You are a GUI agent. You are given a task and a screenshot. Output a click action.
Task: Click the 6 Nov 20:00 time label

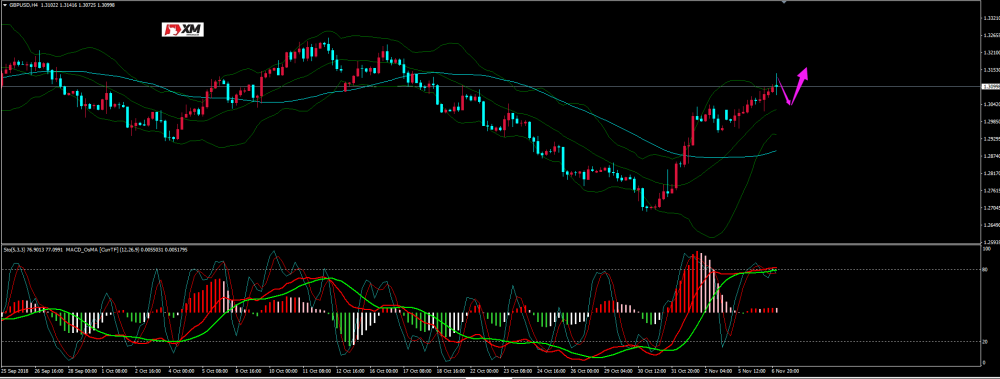tap(786, 371)
